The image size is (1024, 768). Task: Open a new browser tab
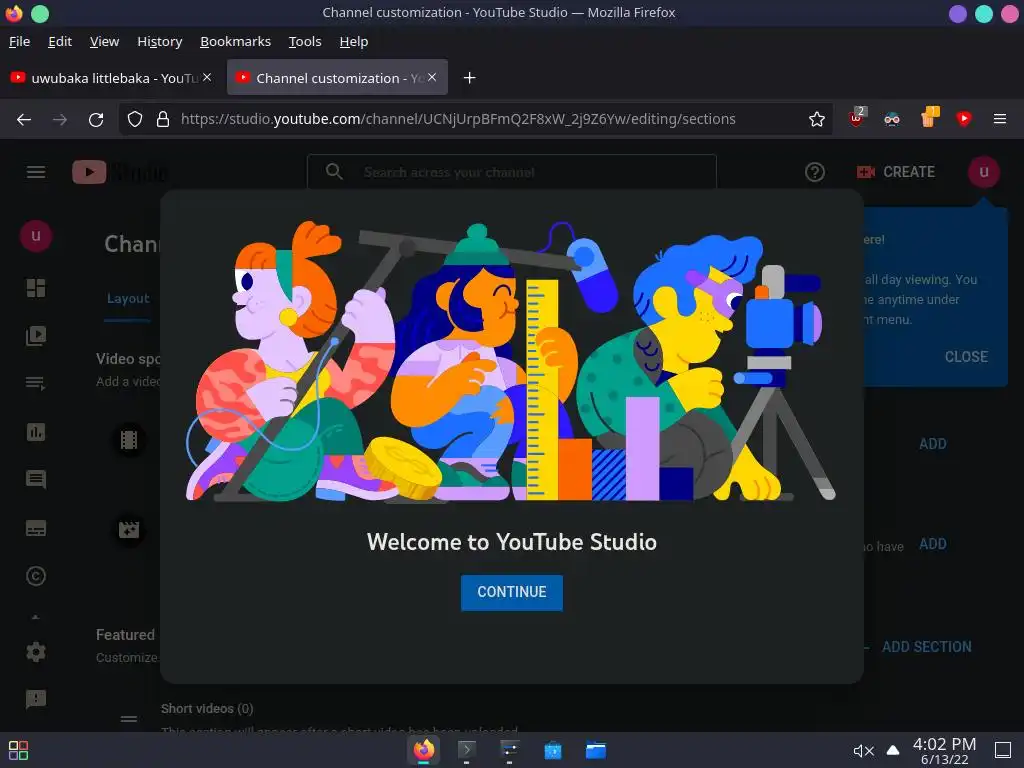click(x=469, y=78)
